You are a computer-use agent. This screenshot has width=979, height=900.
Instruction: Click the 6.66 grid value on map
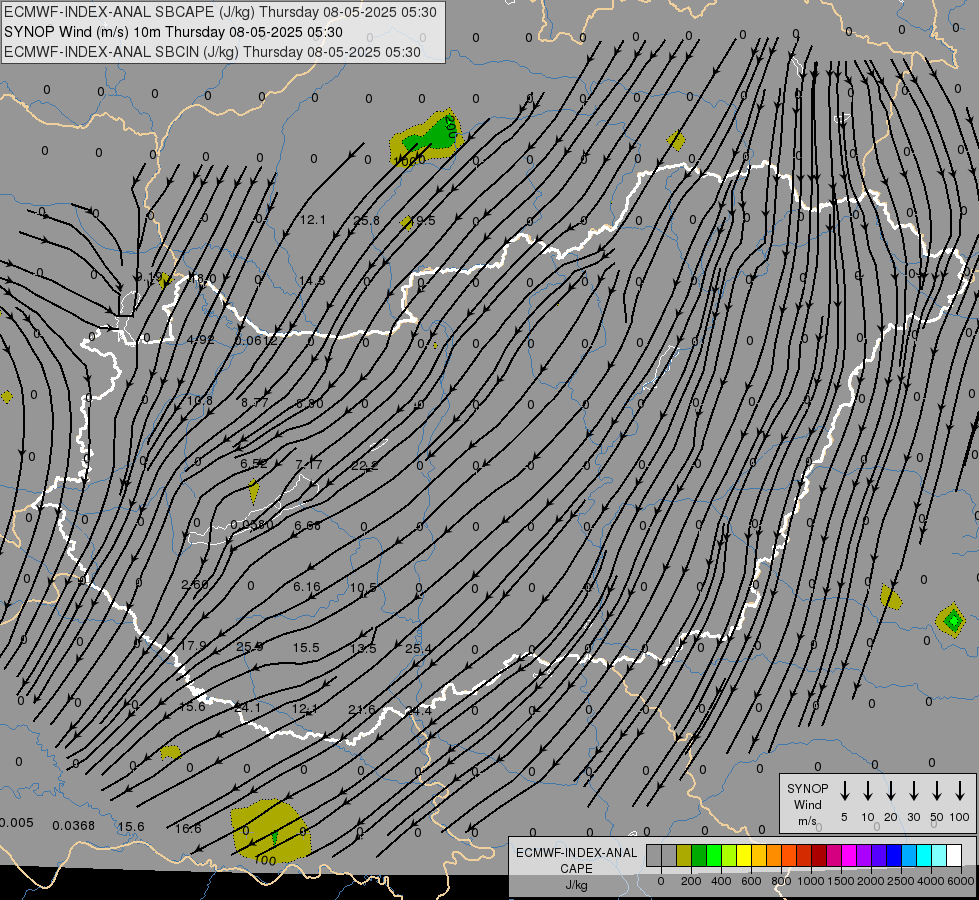click(307, 526)
